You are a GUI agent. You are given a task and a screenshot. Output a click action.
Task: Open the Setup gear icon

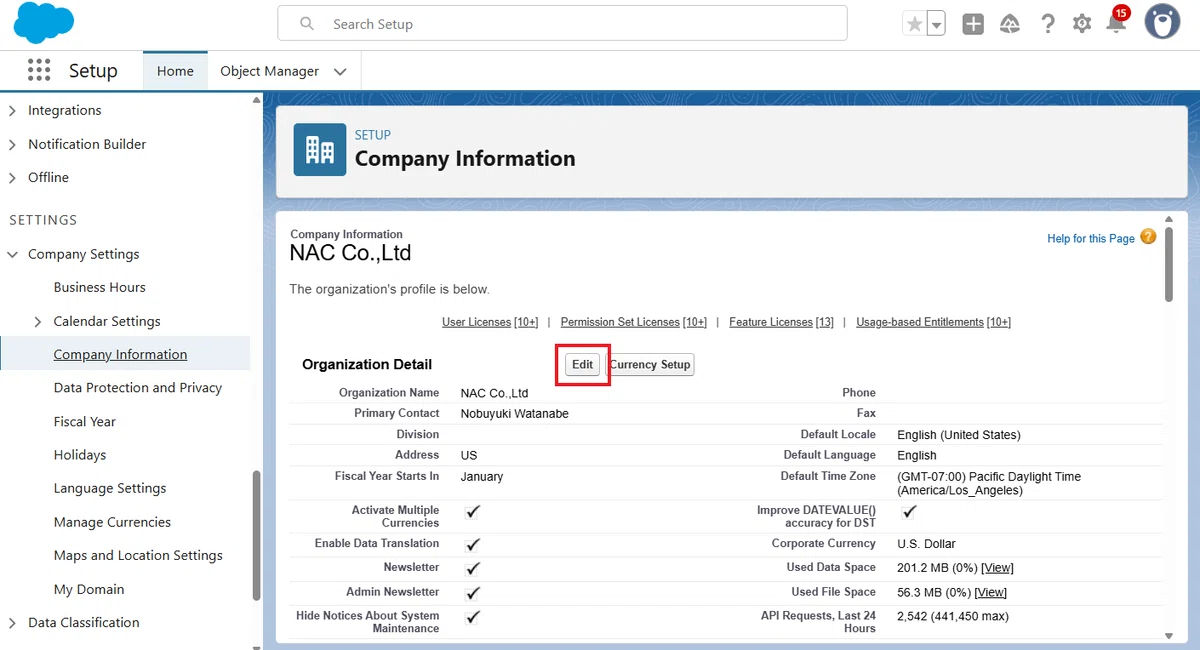tap(1082, 24)
